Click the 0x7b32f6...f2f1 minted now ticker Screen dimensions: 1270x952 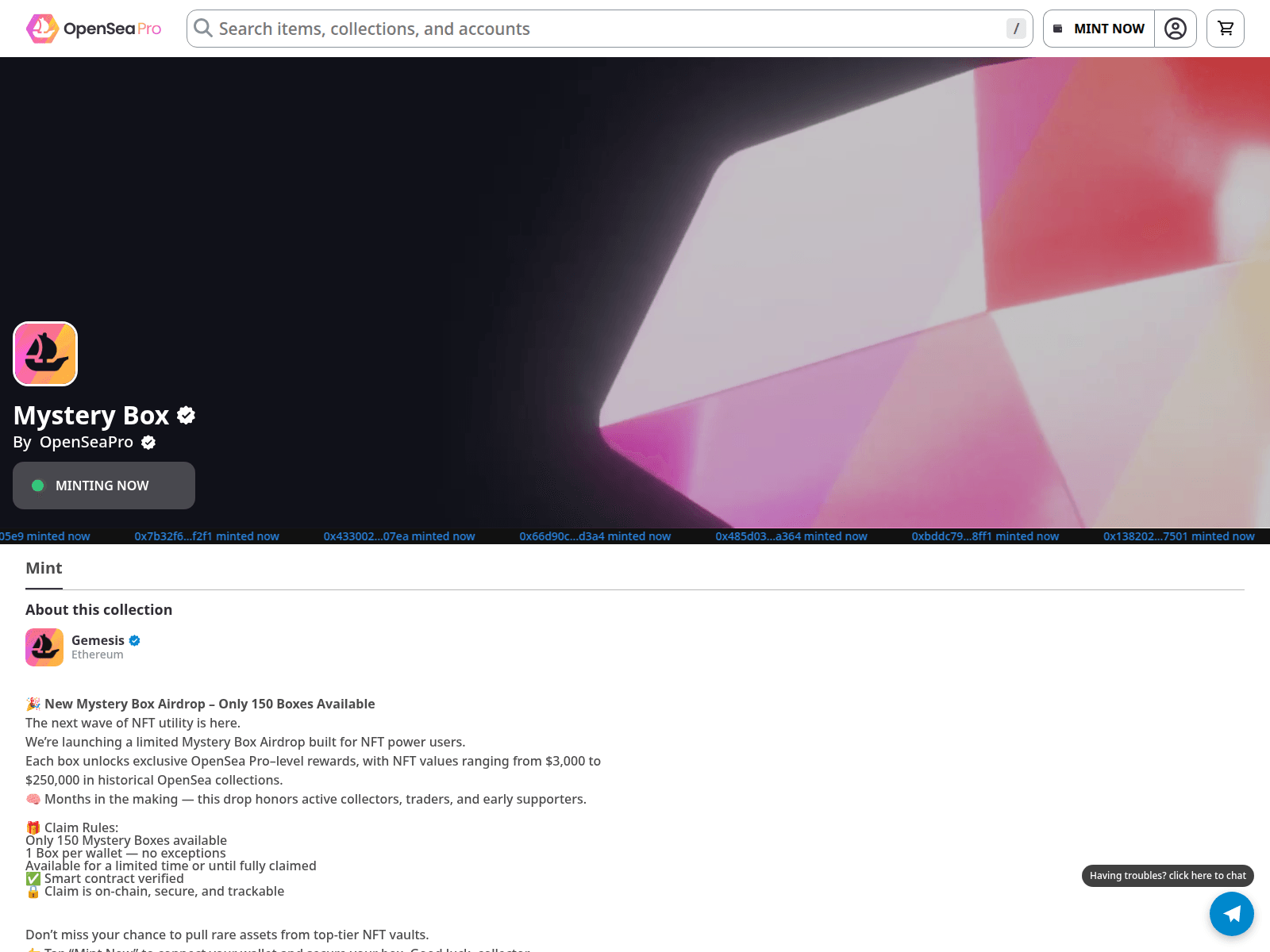206,536
